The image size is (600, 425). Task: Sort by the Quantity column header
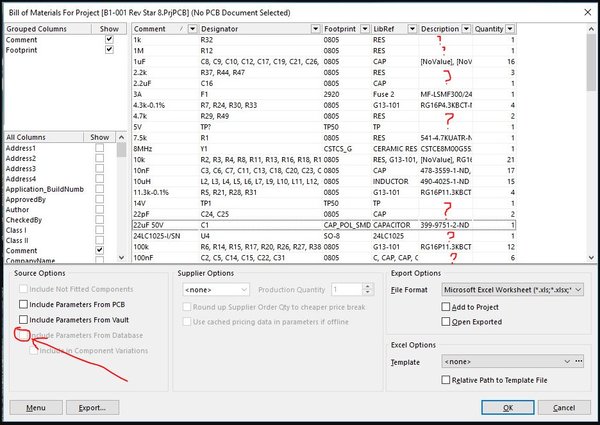click(x=489, y=29)
